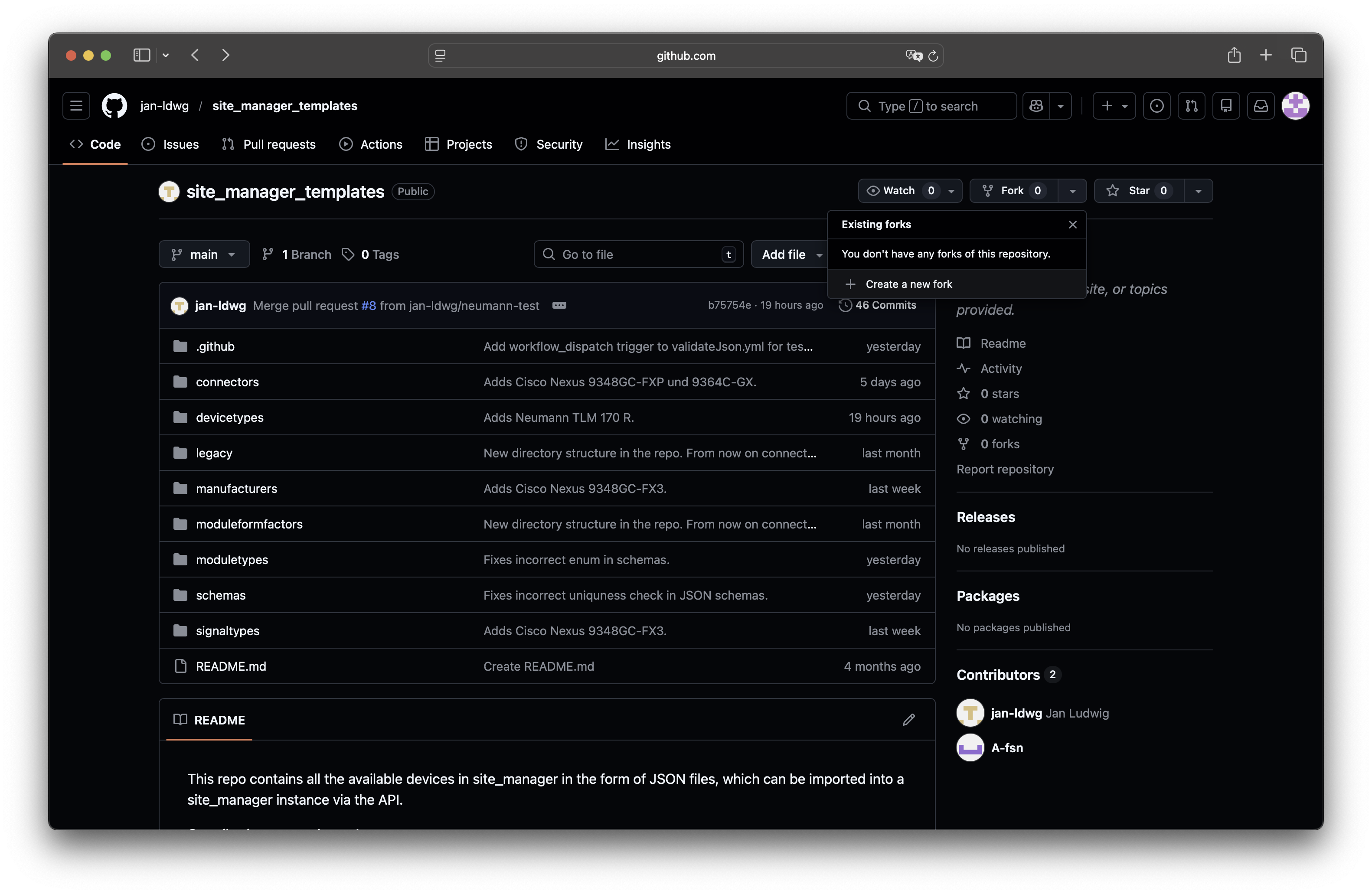Viewport: 1372px width, 894px height.
Task: Open the pull requests header icon
Action: pyautogui.click(x=1191, y=106)
